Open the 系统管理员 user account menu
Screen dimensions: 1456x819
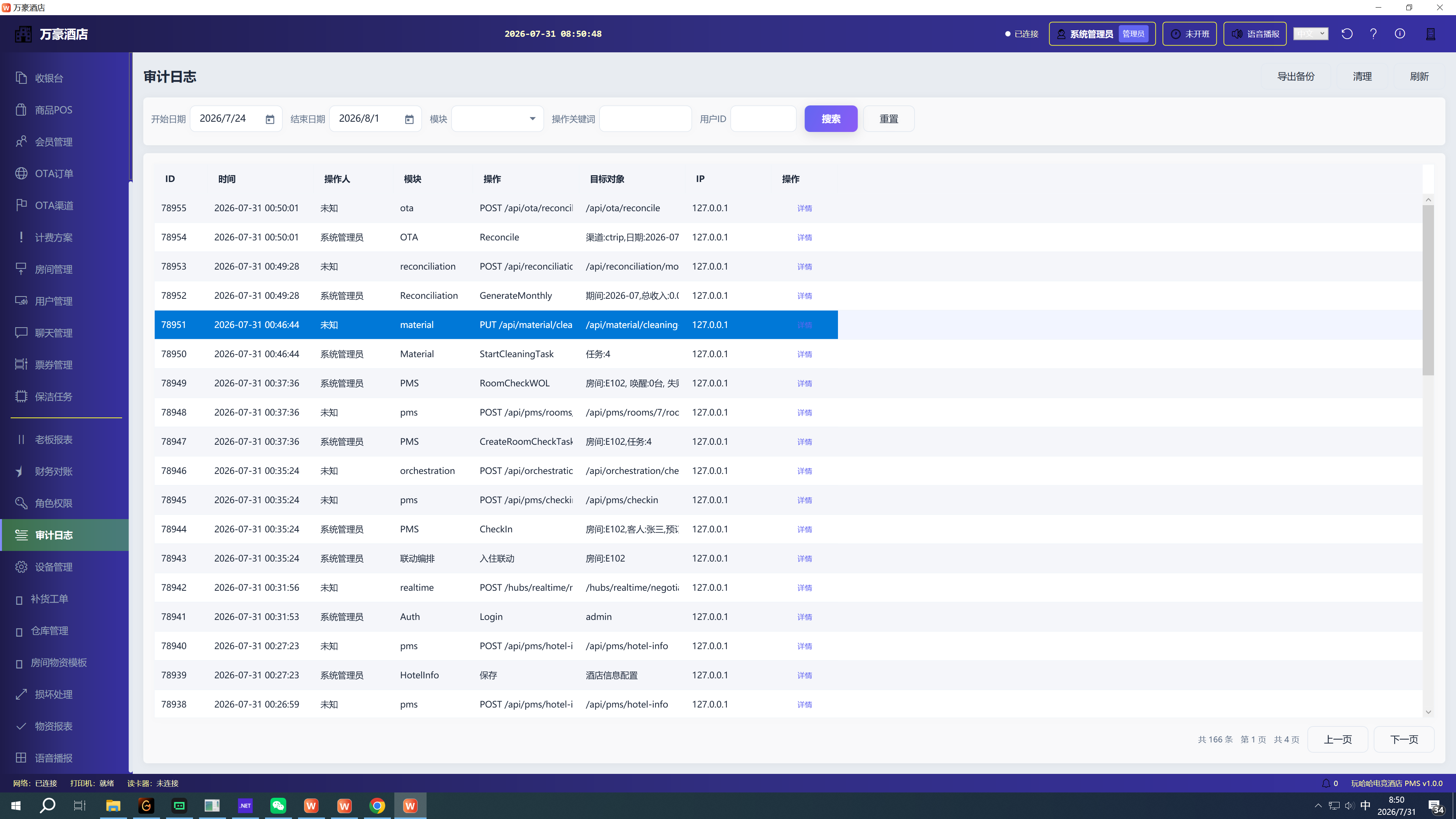pos(1102,34)
